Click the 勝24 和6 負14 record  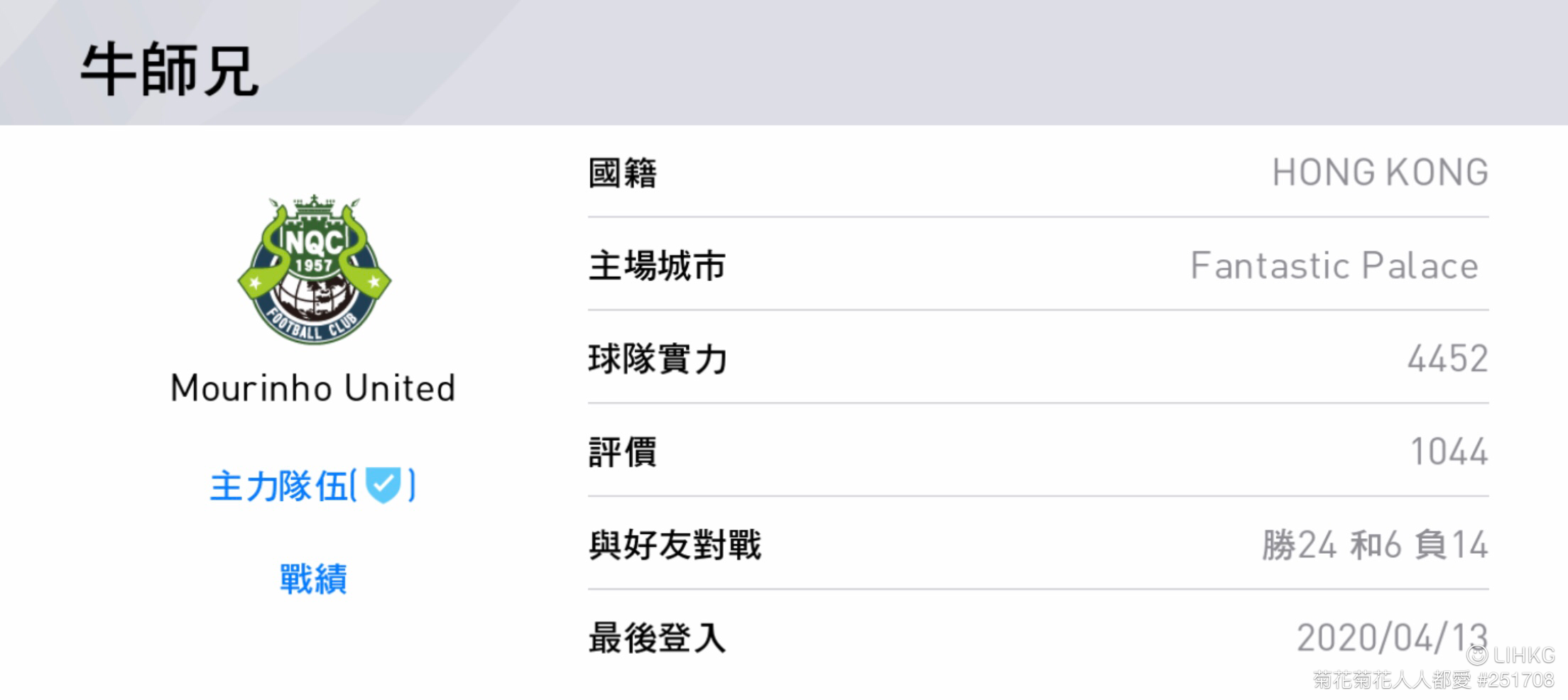pyautogui.click(x=1376, y=545)
